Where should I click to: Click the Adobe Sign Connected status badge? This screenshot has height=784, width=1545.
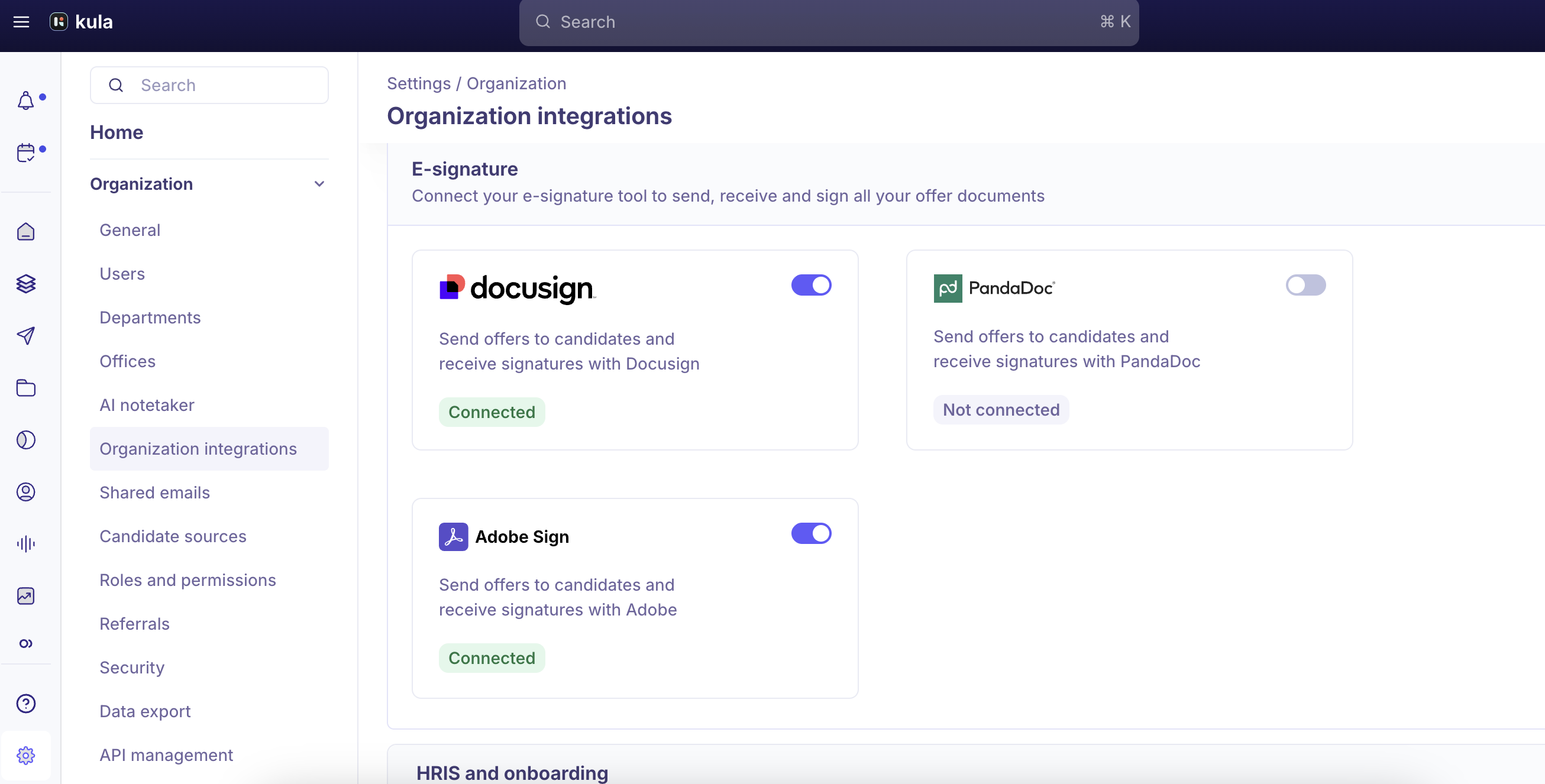492,658
